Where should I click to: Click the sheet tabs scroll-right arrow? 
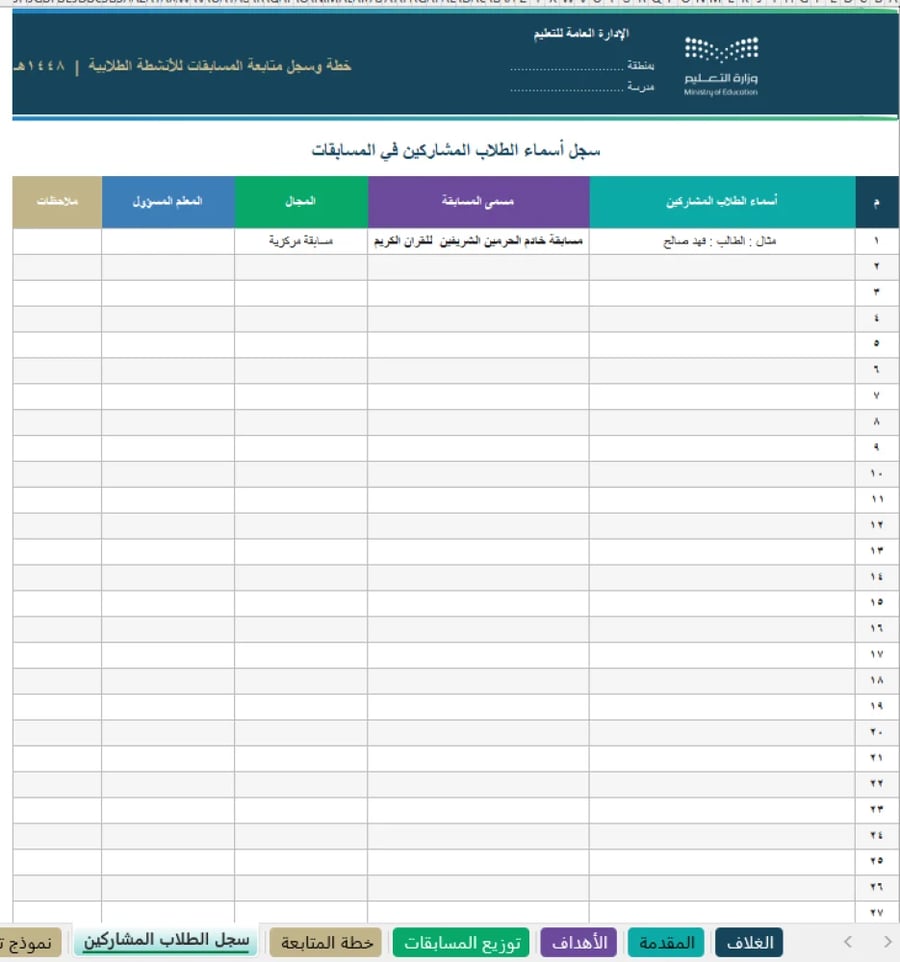click(887, 942)
